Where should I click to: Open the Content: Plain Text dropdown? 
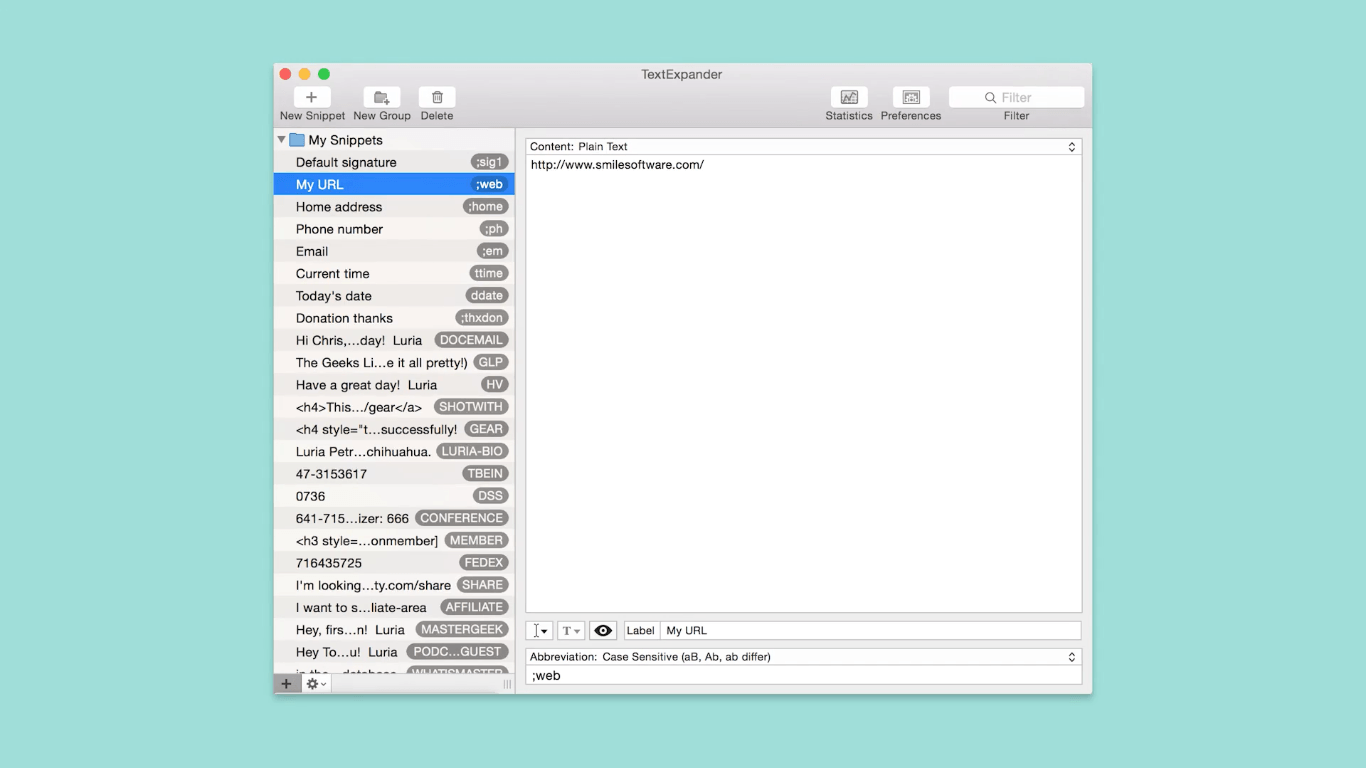(803, 147)
